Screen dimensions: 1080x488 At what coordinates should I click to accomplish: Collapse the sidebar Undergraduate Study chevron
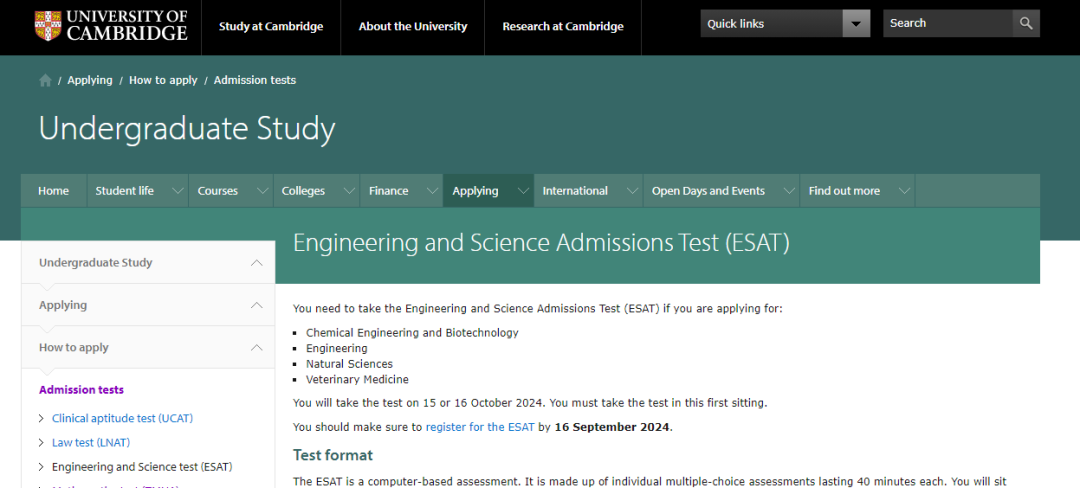pos(257,262)
